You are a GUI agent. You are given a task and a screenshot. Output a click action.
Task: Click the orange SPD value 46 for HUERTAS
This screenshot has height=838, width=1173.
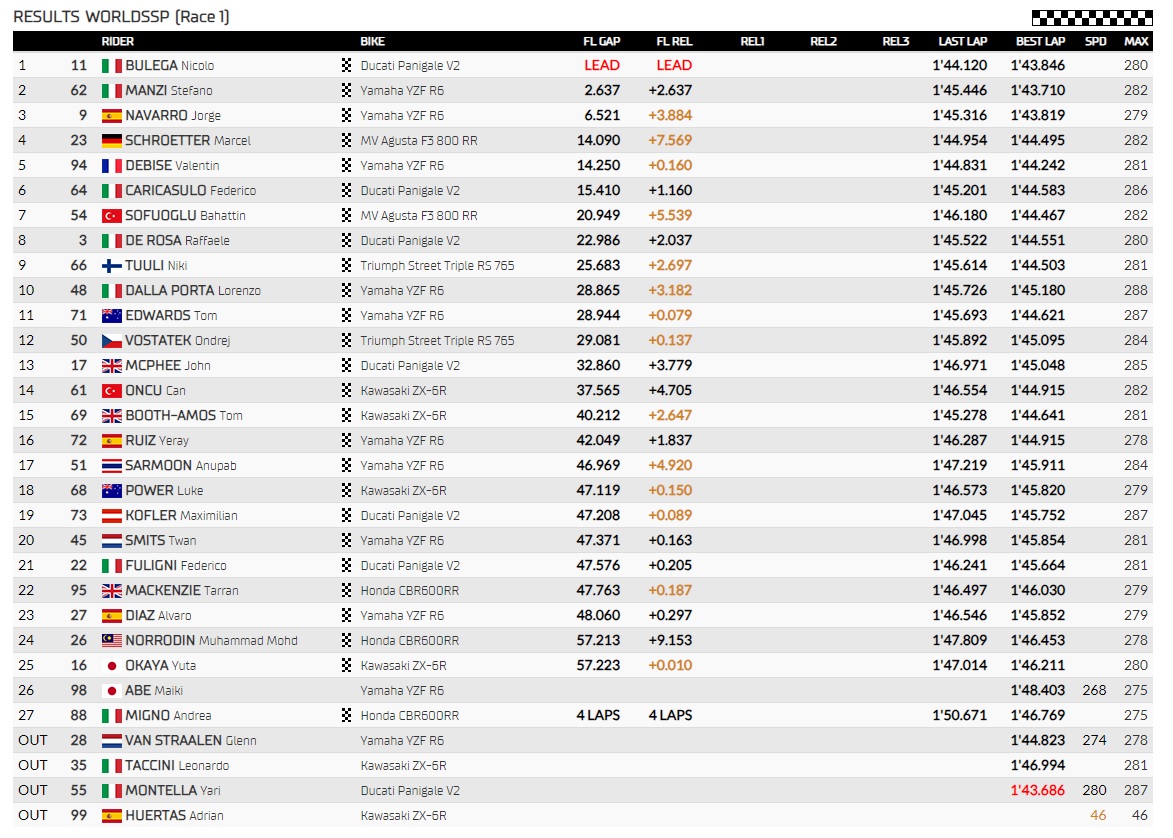1098,816
